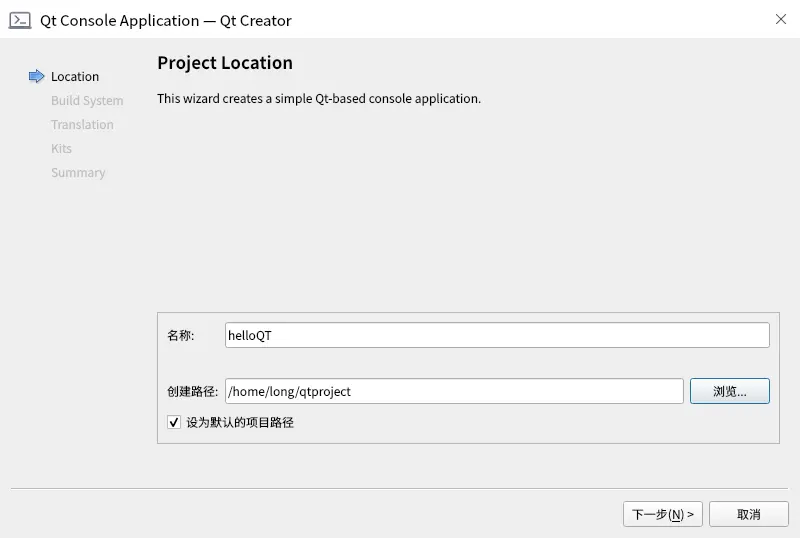Select the Translation wizard step
Image resolution: width=800 pixels, height=538 pixels.
pyautogui.click(x=82, y=125)
